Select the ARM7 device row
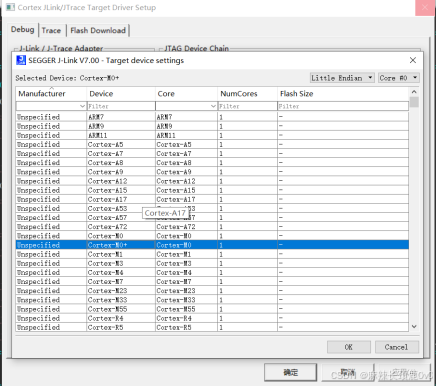 212,117
